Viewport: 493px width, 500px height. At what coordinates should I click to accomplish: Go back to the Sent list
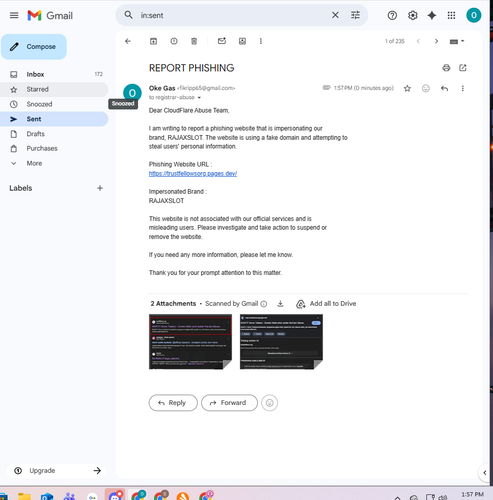click(x=128, y=41)
